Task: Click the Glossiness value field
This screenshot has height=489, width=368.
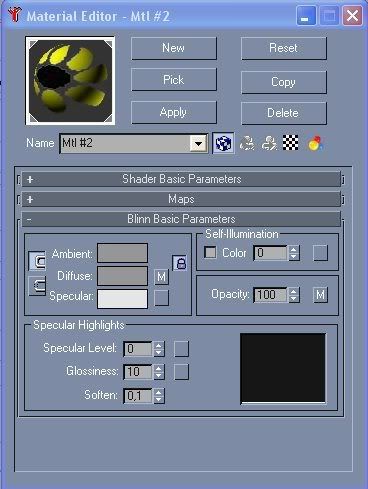Action: click(x=138, y=372)
